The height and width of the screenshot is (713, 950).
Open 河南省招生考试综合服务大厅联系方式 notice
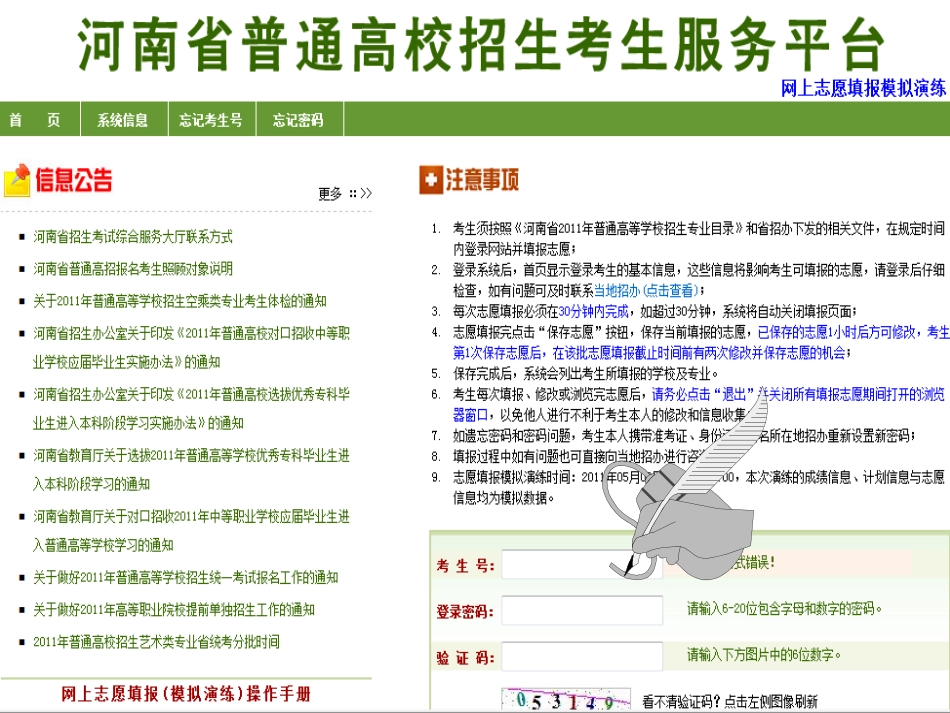(133, 237)
